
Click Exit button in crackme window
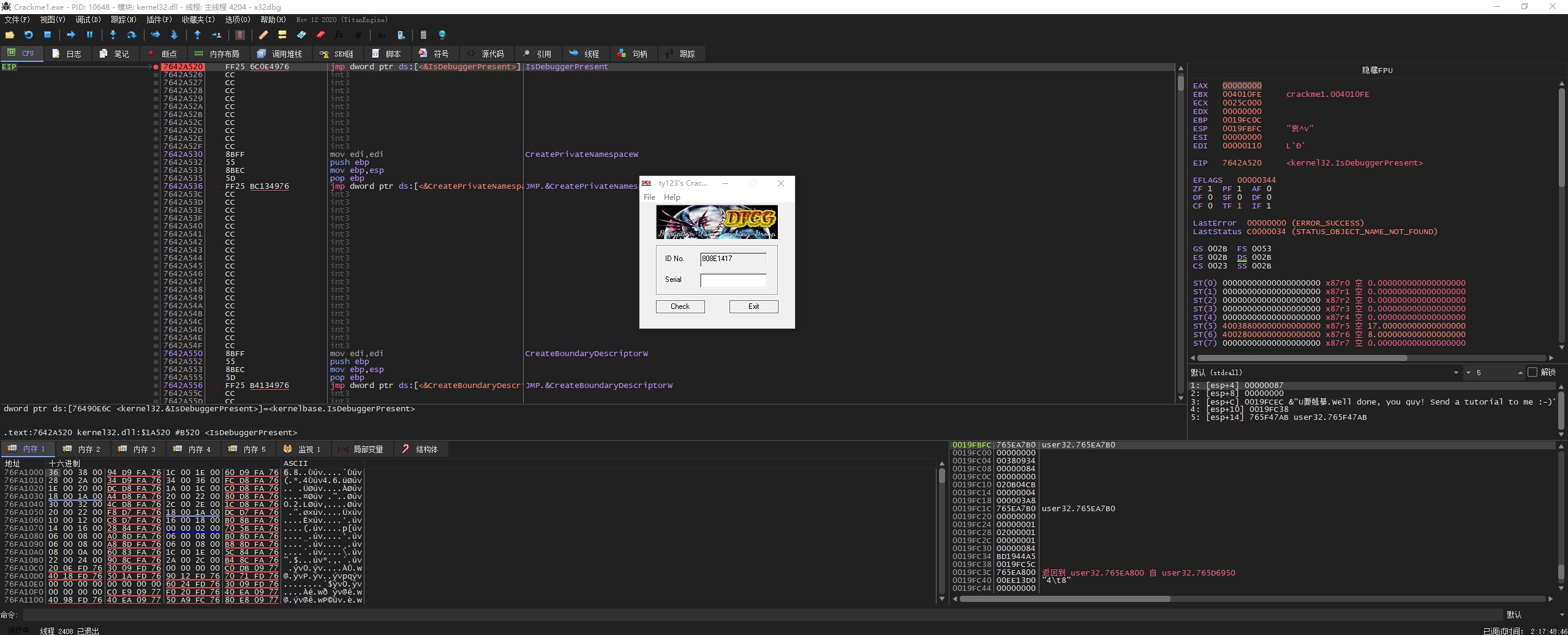click(753, 306)
